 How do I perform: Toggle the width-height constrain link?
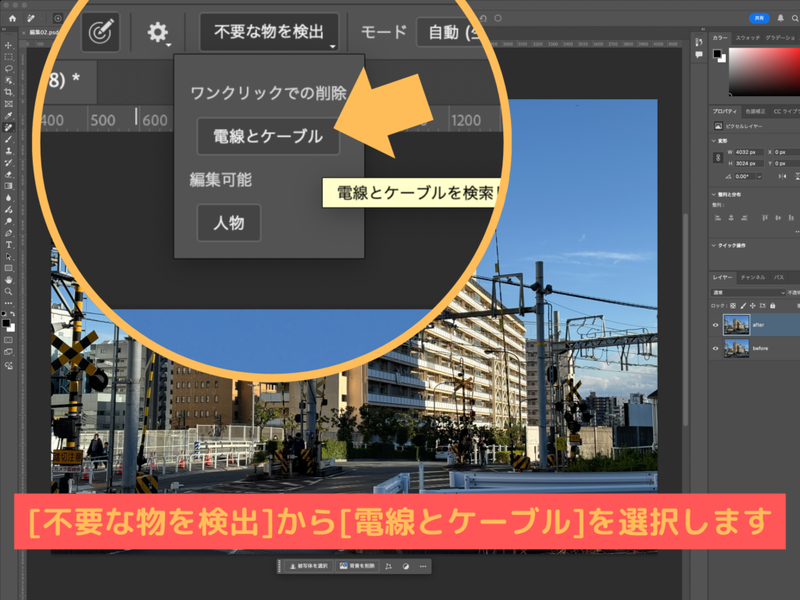(718, 158)
